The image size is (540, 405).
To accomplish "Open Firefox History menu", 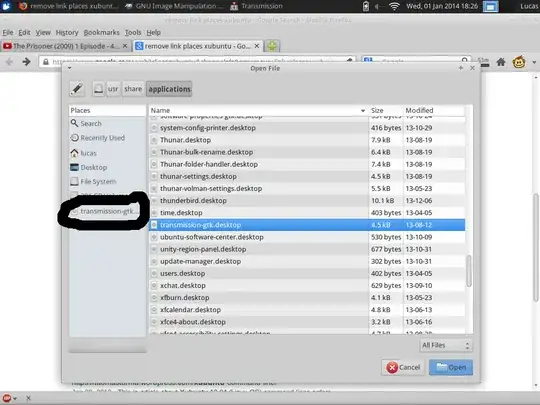I will pos(67,32).
